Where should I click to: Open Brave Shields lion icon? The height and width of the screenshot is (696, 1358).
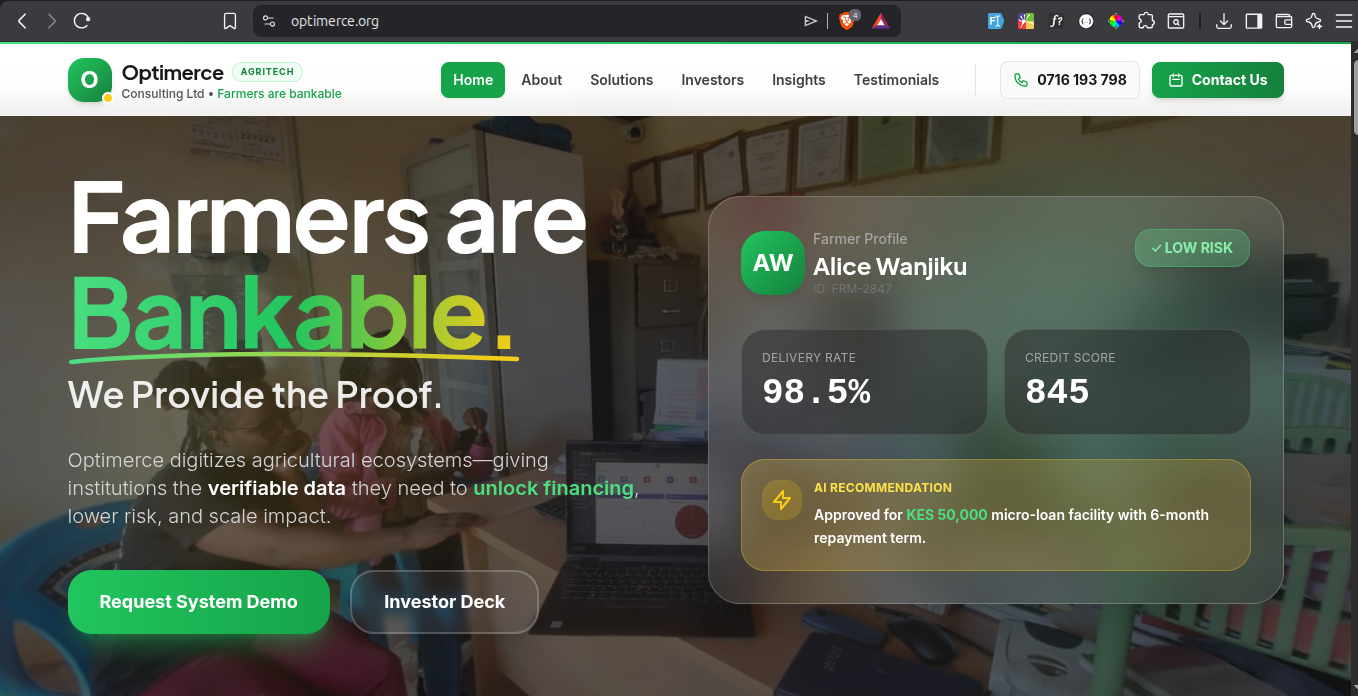click(847, 20)
